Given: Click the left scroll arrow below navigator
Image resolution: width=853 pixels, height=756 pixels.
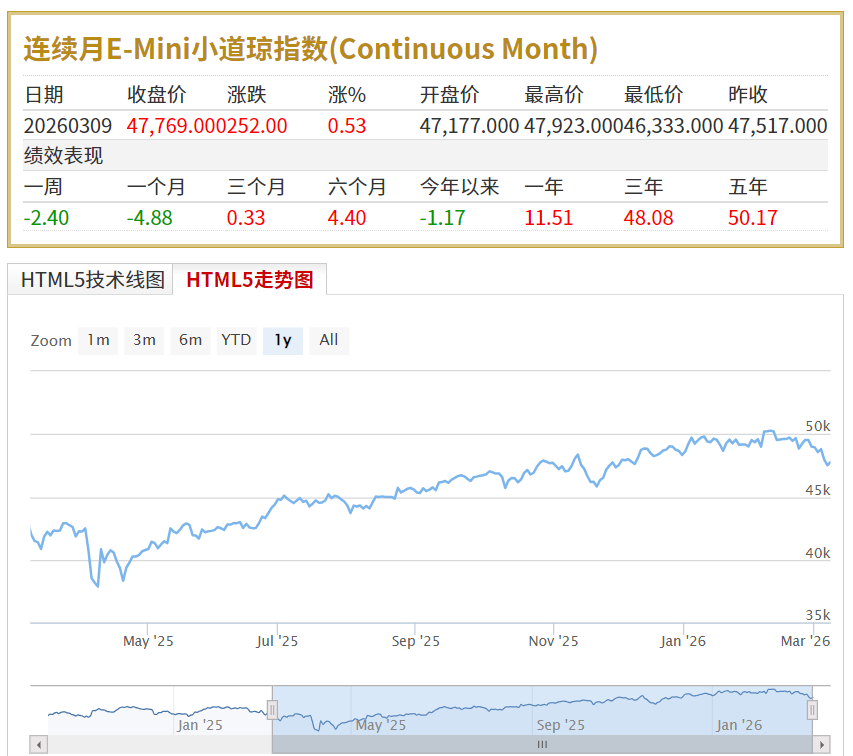Looking at the screenshot, I should [x=38, y=745].
